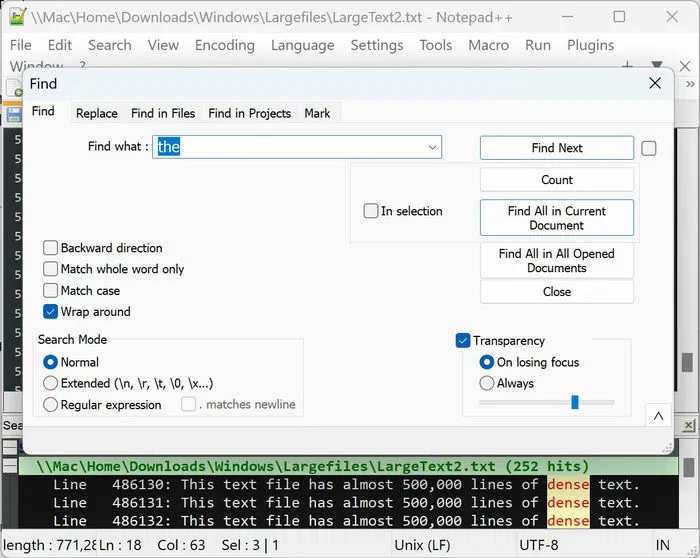700x558 pixels.
Task: Enable Match case option
Action: coord(51,291)
